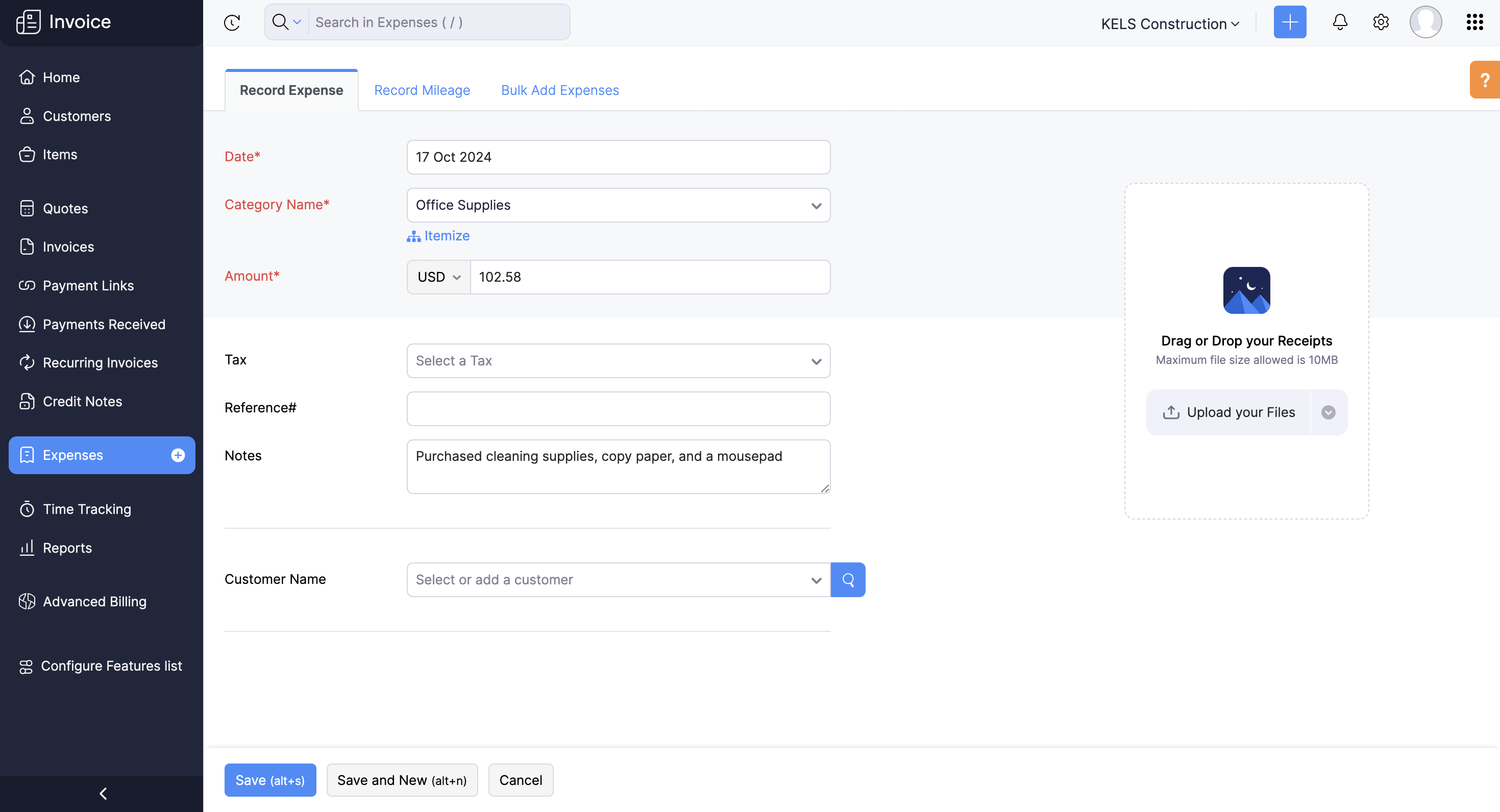Open Customer Name dropdown
The width and height of the screenshot is (1500, 812).
point(618,580)
